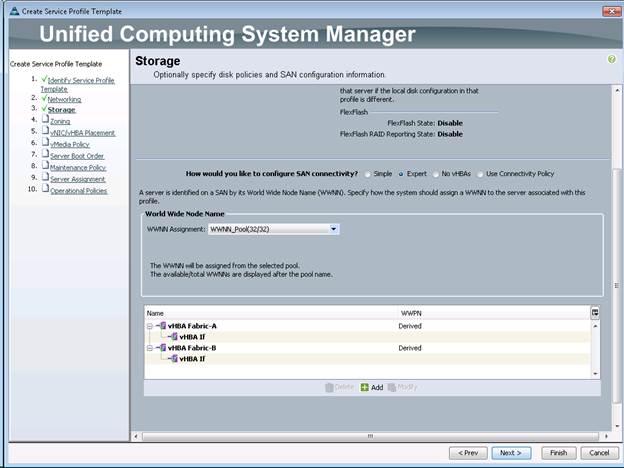The width and height of the screenshot is (624, 468).
Task: Click the vHBA table scroll-down arrow
Action: click(x=595, y=374)
